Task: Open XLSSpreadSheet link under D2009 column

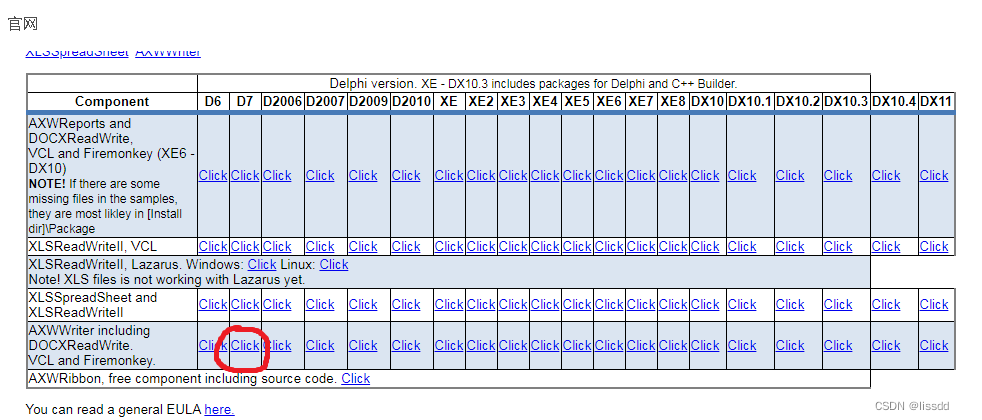Action: coord(363,304)
